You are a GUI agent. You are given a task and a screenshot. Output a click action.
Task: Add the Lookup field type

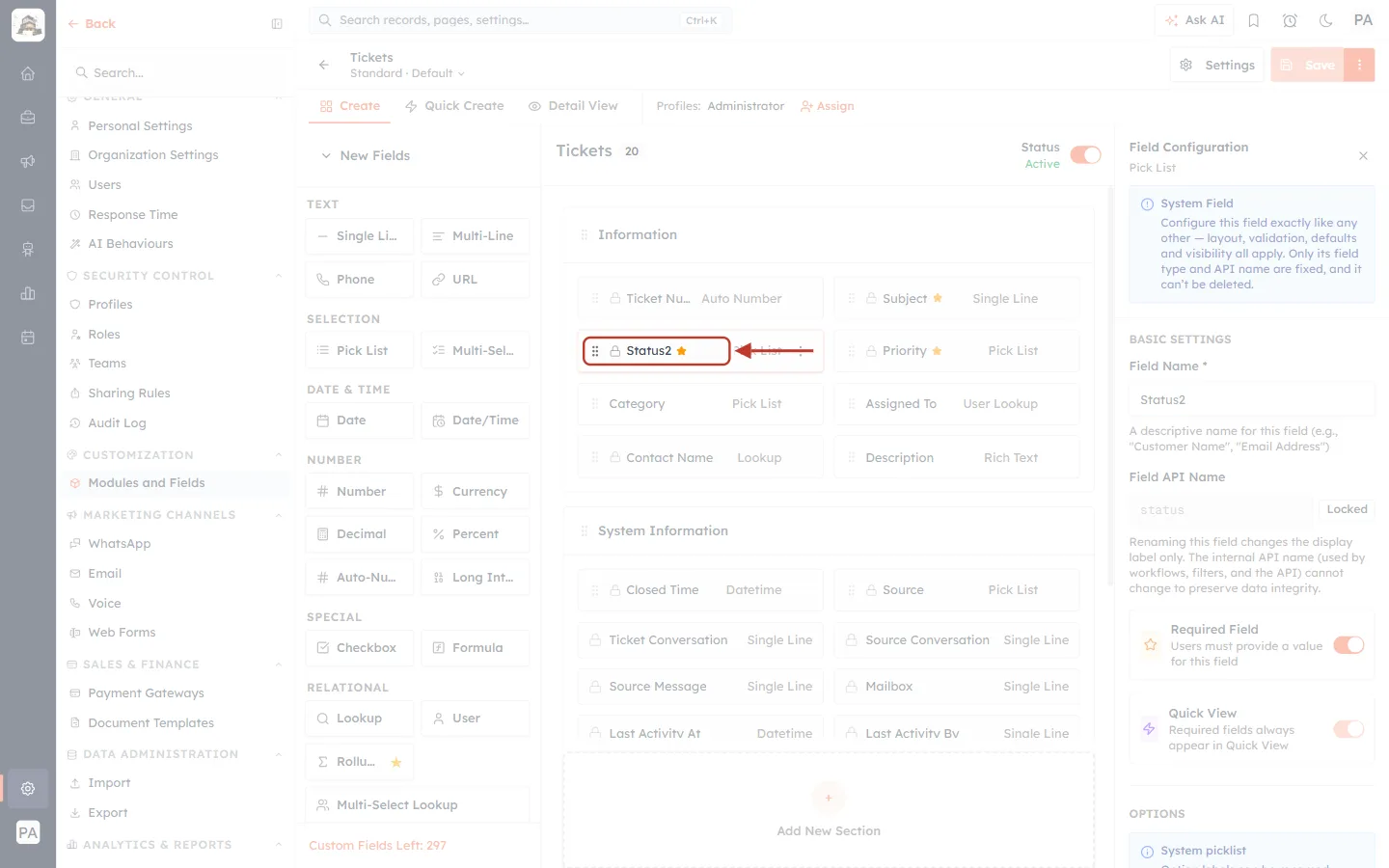[360, 719]
